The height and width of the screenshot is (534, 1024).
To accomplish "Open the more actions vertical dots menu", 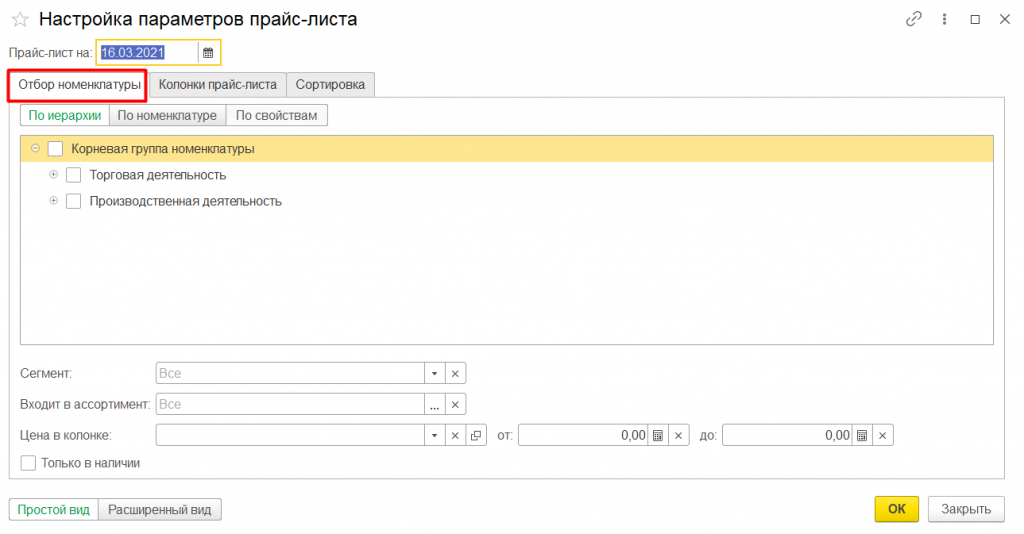I will (944, 19).
